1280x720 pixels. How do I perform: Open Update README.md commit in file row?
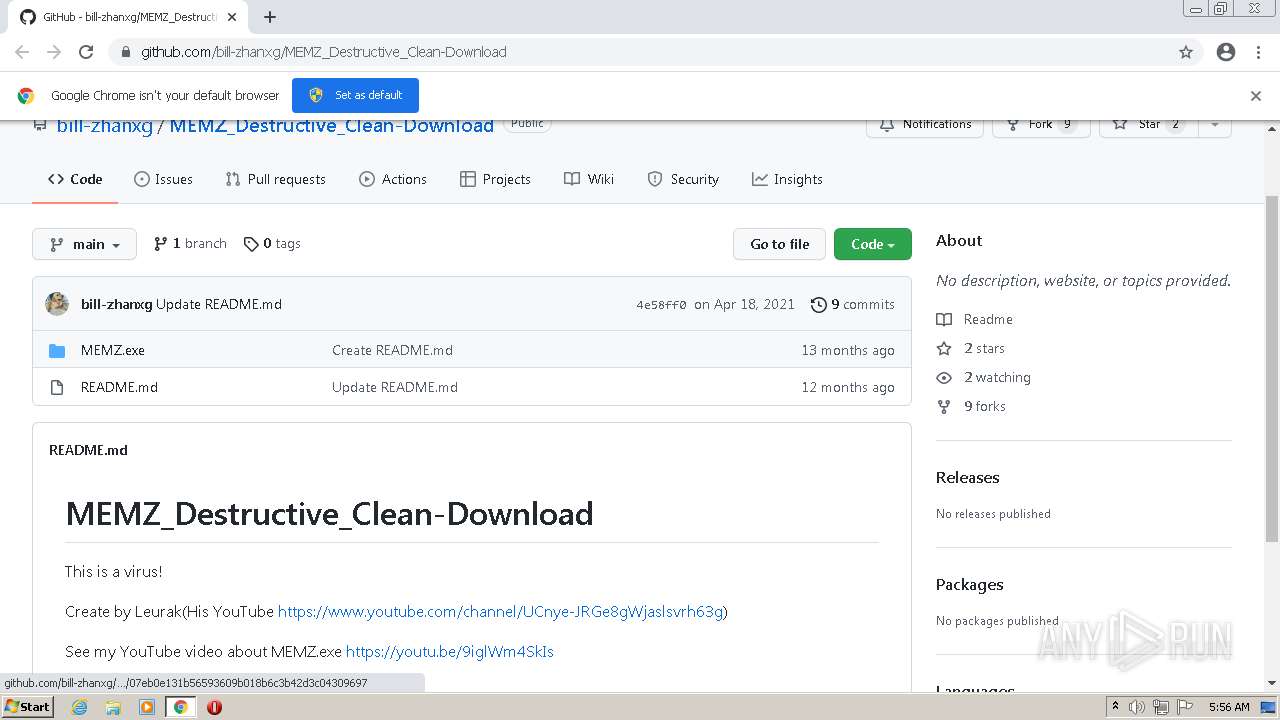(395, 387)
